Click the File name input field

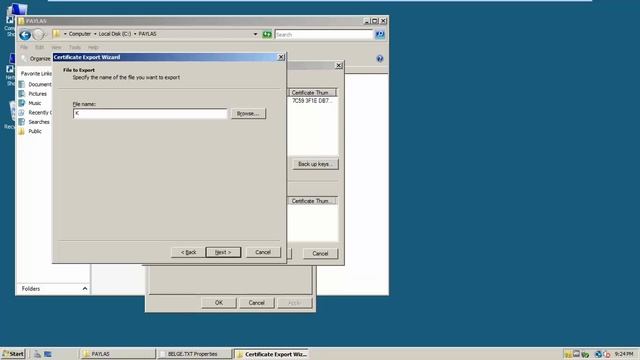coord(150,113)
